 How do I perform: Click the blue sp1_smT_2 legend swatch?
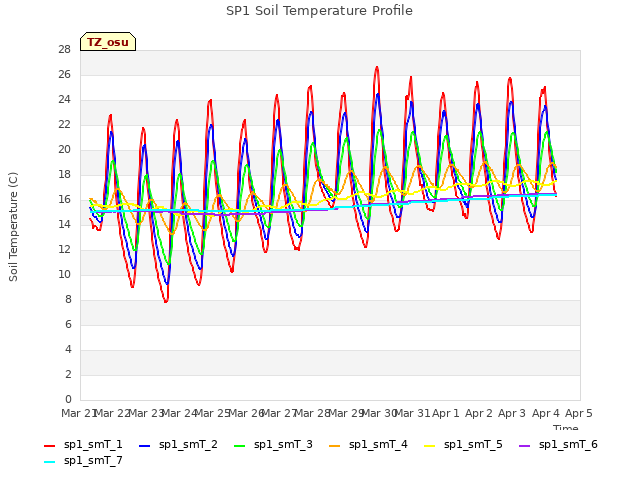point(144,446)
